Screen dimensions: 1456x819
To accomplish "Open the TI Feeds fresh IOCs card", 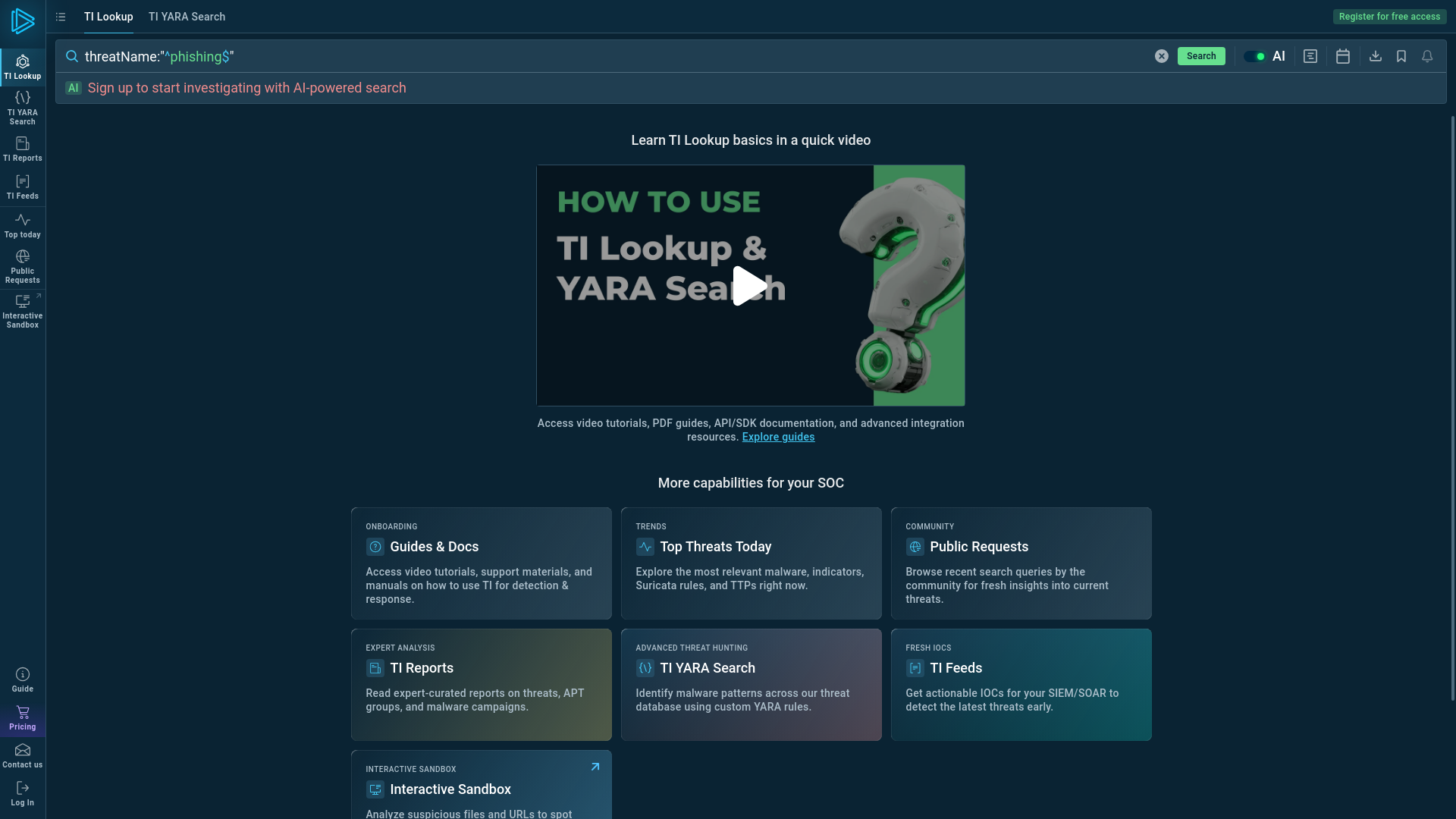I will (x=1021, y=685).
